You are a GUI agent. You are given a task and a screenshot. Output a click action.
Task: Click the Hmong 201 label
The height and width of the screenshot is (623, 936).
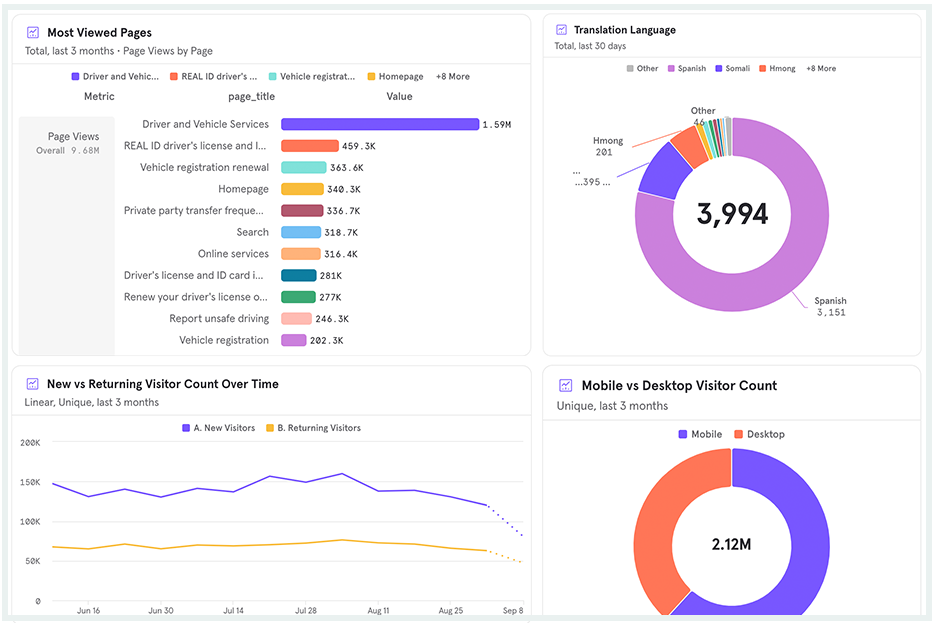(607, 146)
